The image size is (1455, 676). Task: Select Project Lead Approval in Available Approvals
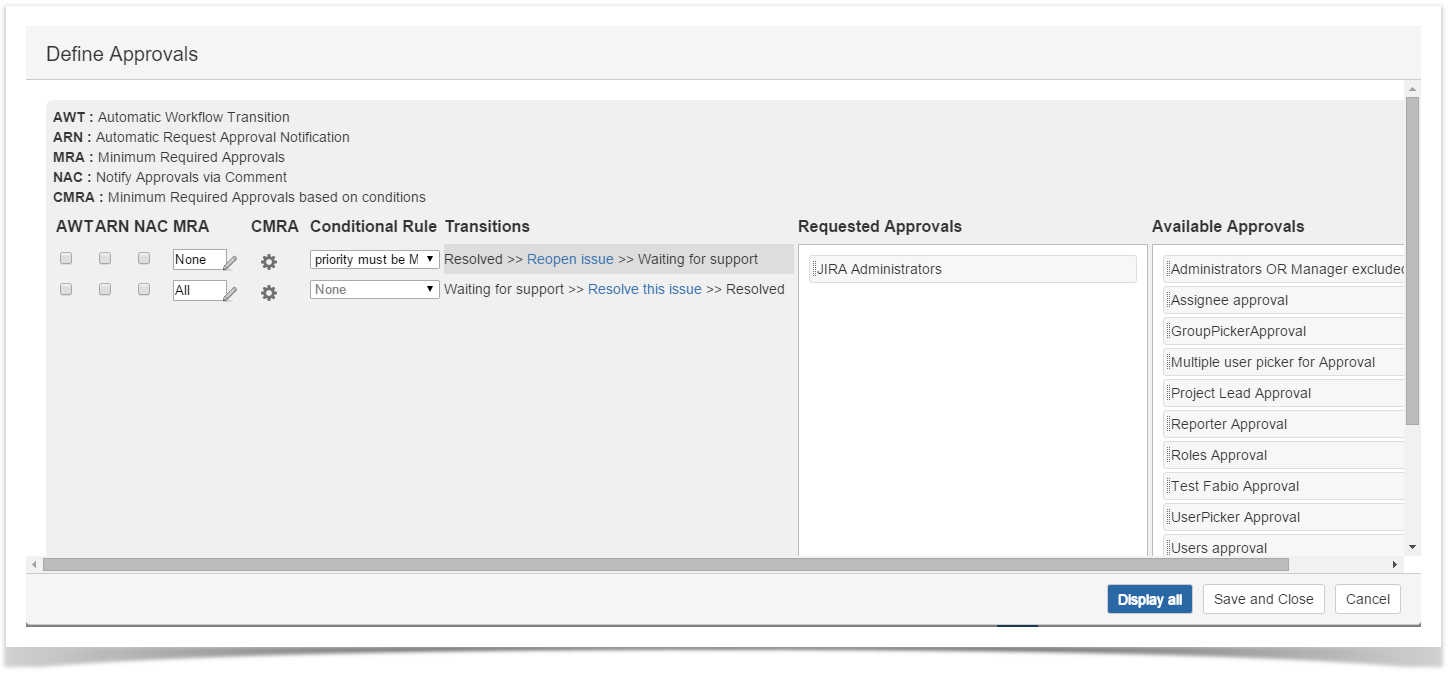click(x=1240, y=393)
